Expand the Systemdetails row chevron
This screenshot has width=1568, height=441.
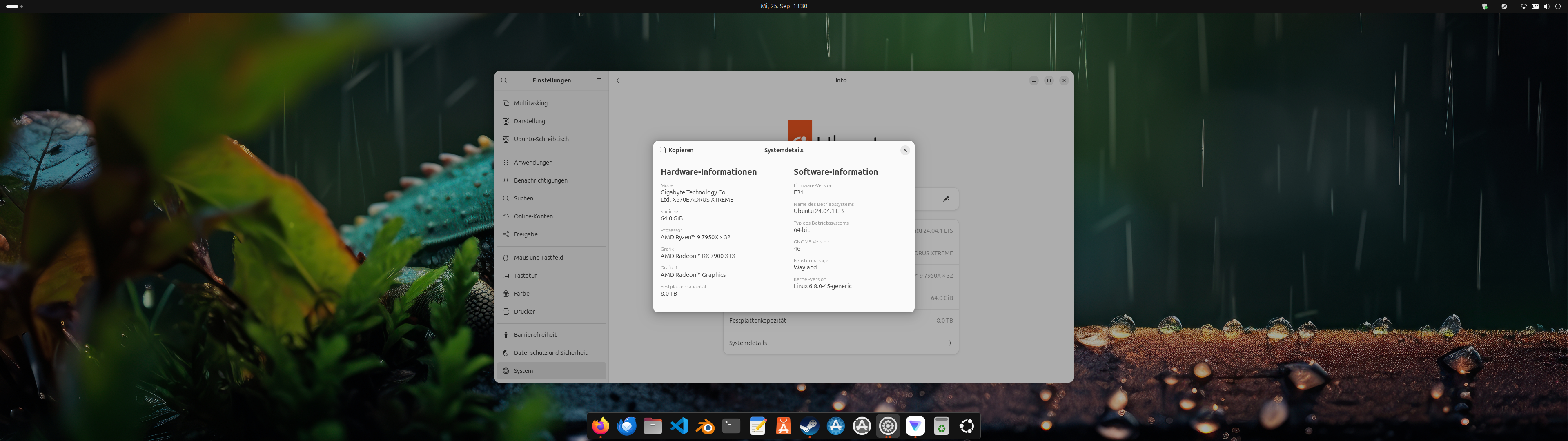(x=949, y=343)
